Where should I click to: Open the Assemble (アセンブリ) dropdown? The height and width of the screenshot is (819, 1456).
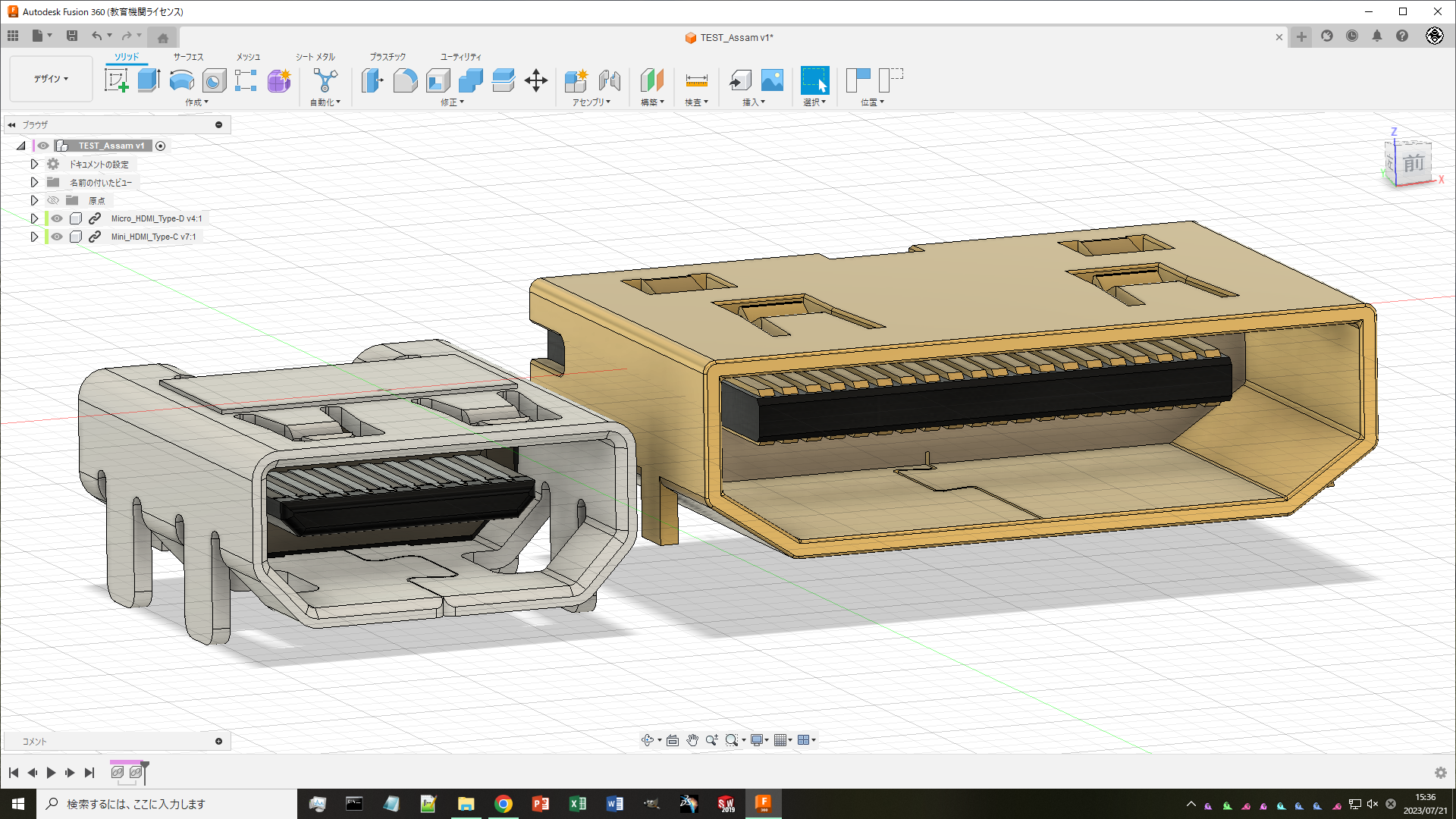point(591,102)
